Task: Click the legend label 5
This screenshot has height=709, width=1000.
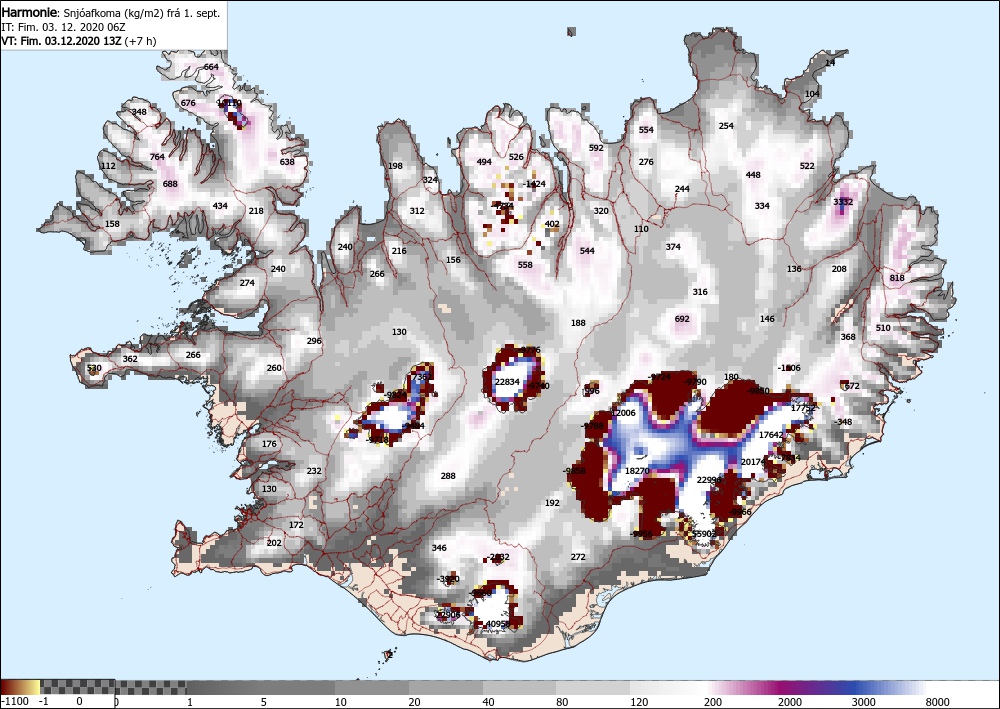Action: pyautogui.click(x=263, y=702)
